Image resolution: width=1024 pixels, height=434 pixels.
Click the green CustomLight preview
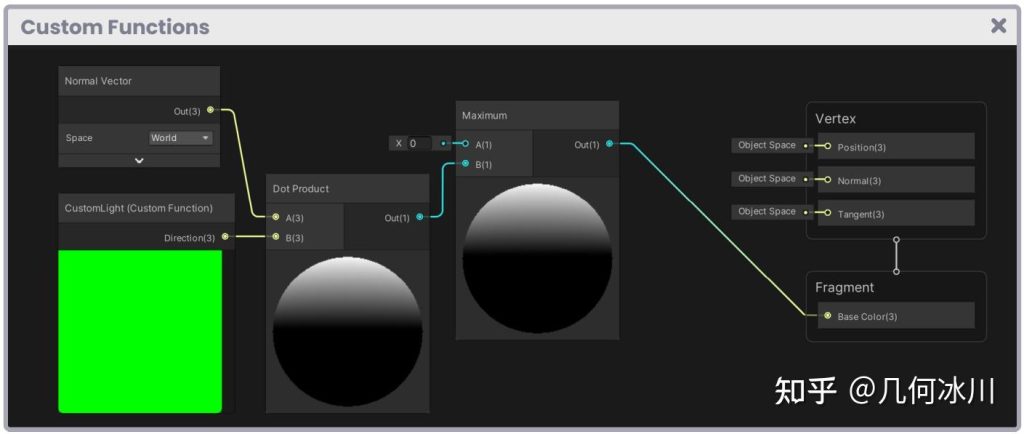(140, 331)
